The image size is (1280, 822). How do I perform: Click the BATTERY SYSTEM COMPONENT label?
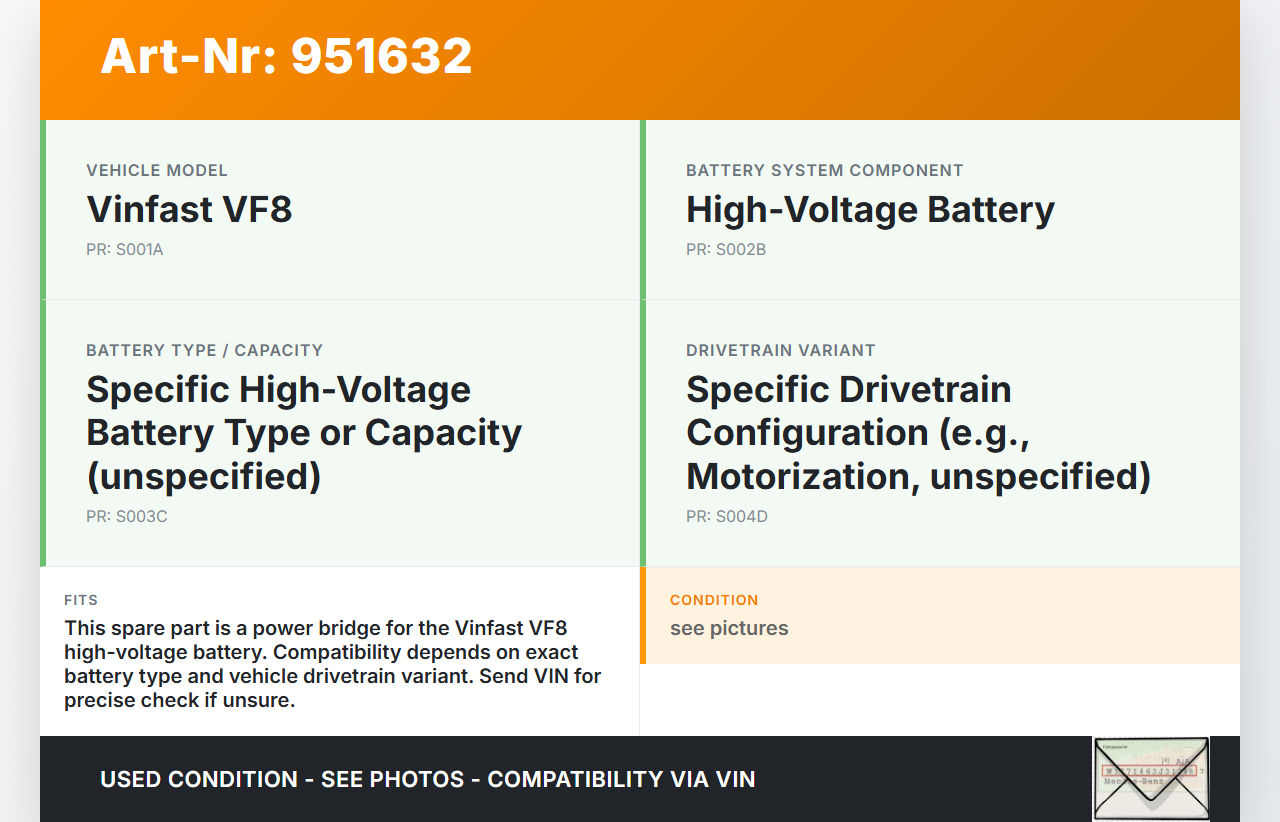point(824,171)
